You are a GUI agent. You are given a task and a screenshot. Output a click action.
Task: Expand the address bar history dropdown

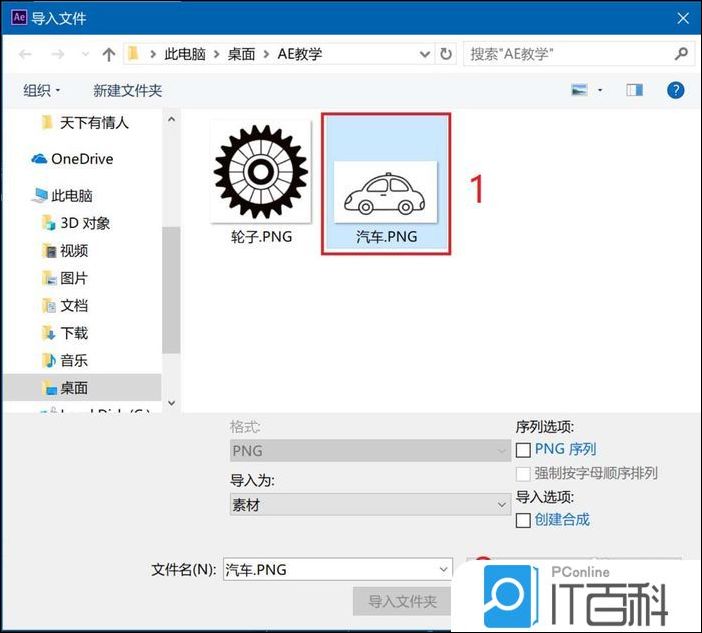coord(424,54)
